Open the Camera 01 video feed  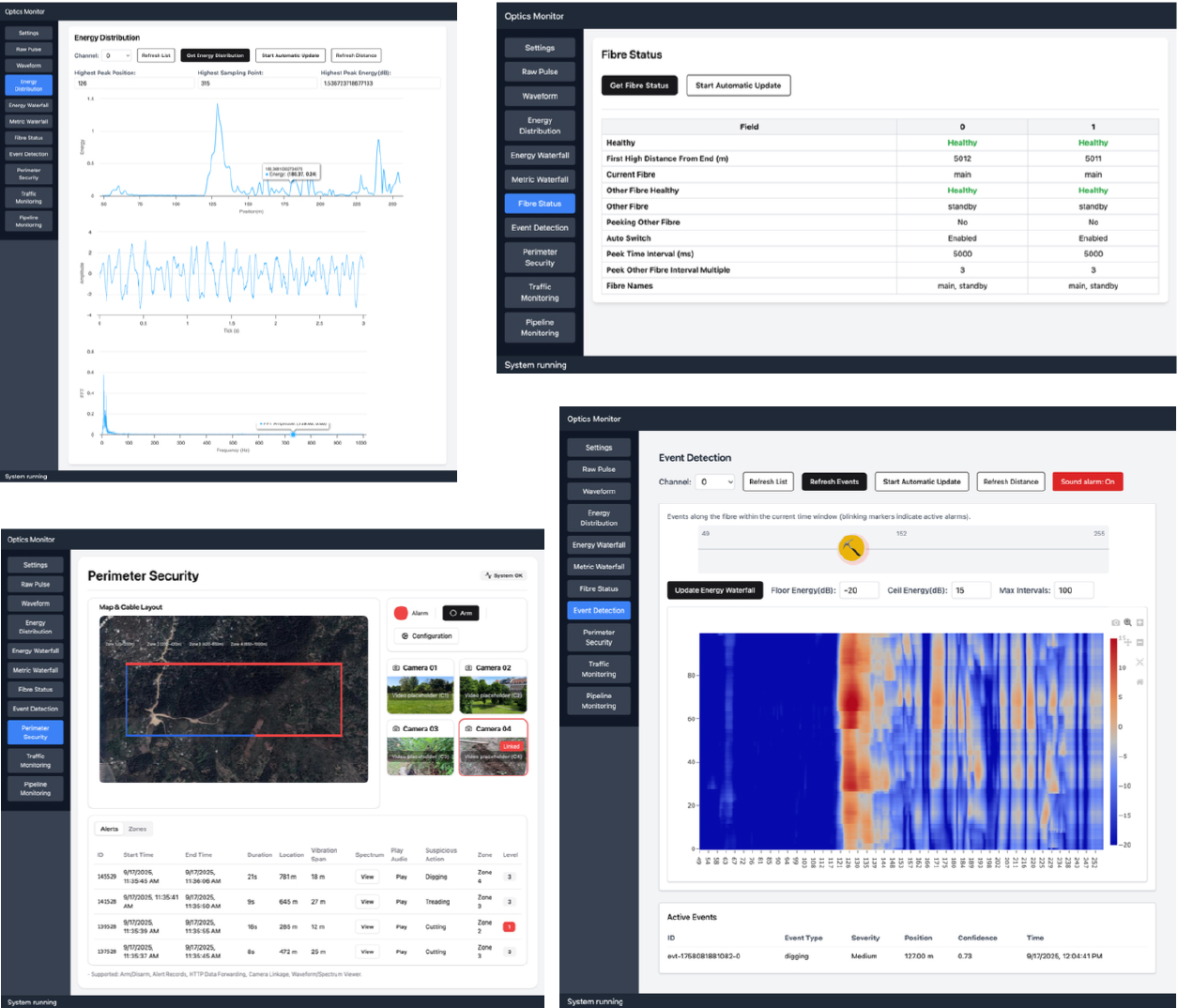[x=420, y=695]
